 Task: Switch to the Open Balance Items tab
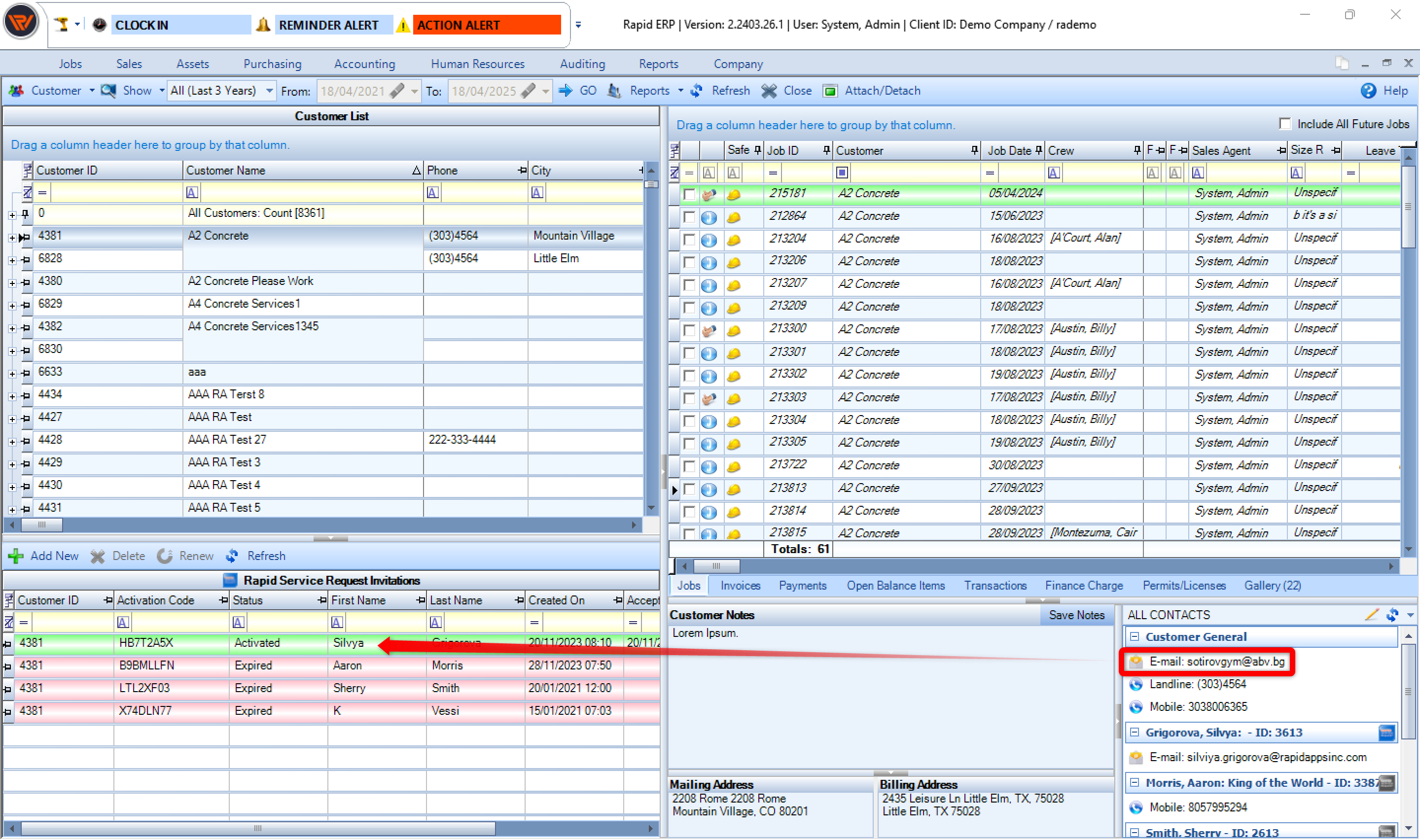coord(895,585)
